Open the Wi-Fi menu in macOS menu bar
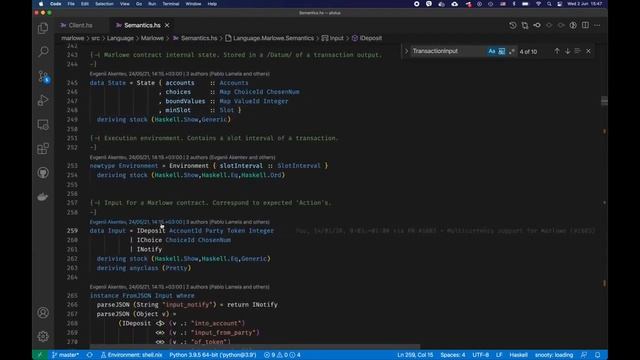Viewport: 640px width, 360px height. click(x=538, y=4)
